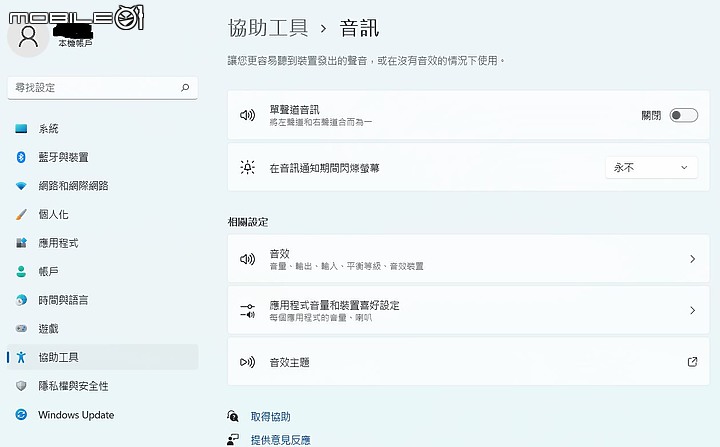The image size is (720, 447).
Task: Click the feedback icon beside 提供意見反應
Action: pyautogui.click(x=233, y=439)
